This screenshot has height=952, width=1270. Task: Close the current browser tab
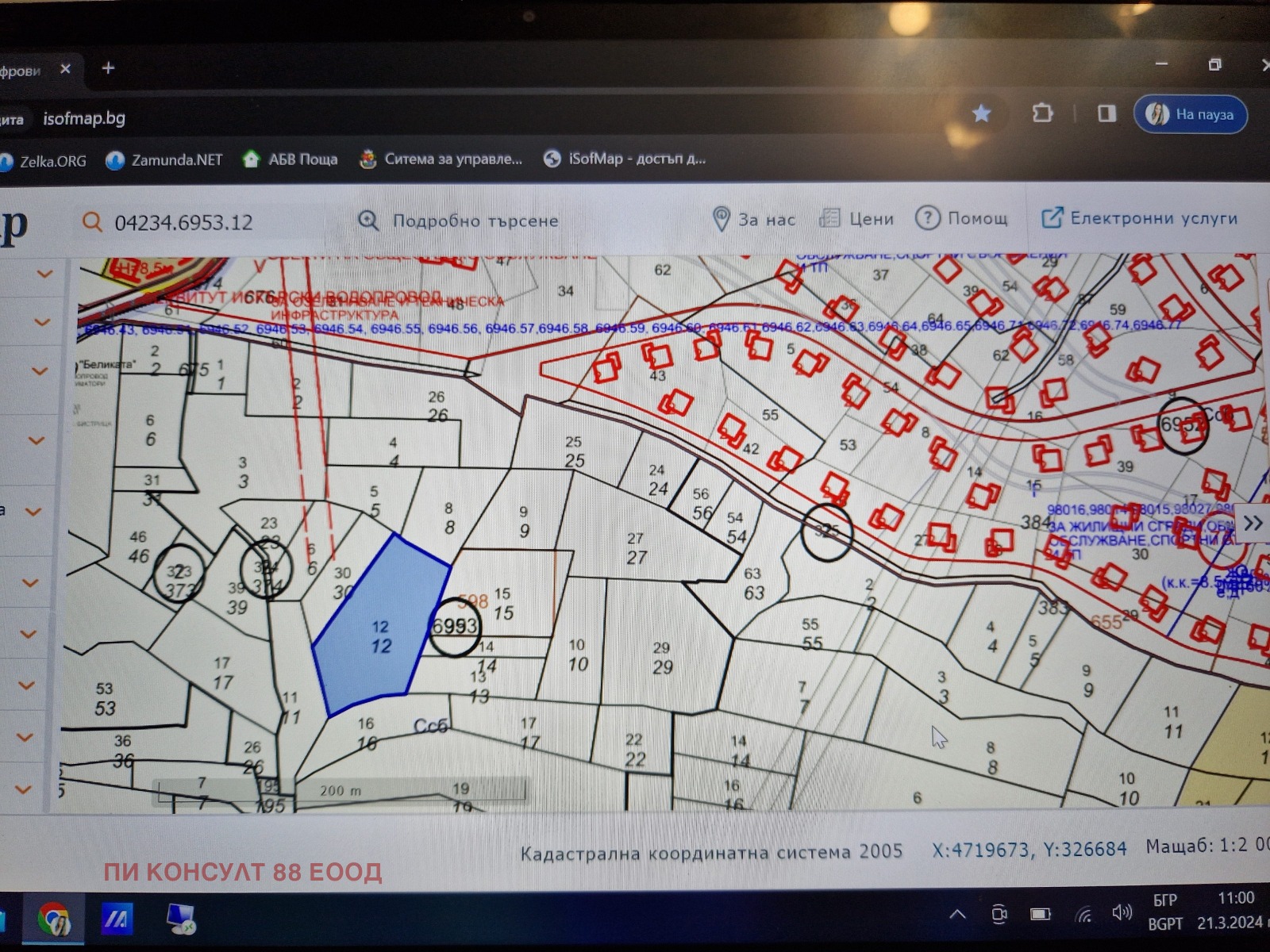(x=66, y=69)
